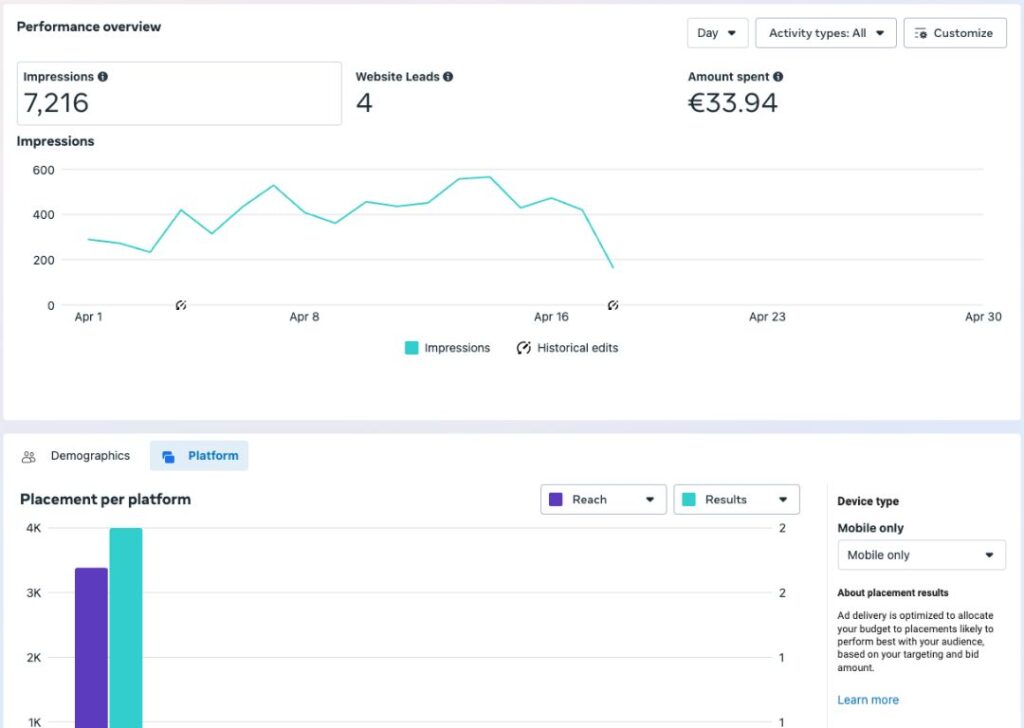
Task: Click the Demographics people icon
Action: 29,456
